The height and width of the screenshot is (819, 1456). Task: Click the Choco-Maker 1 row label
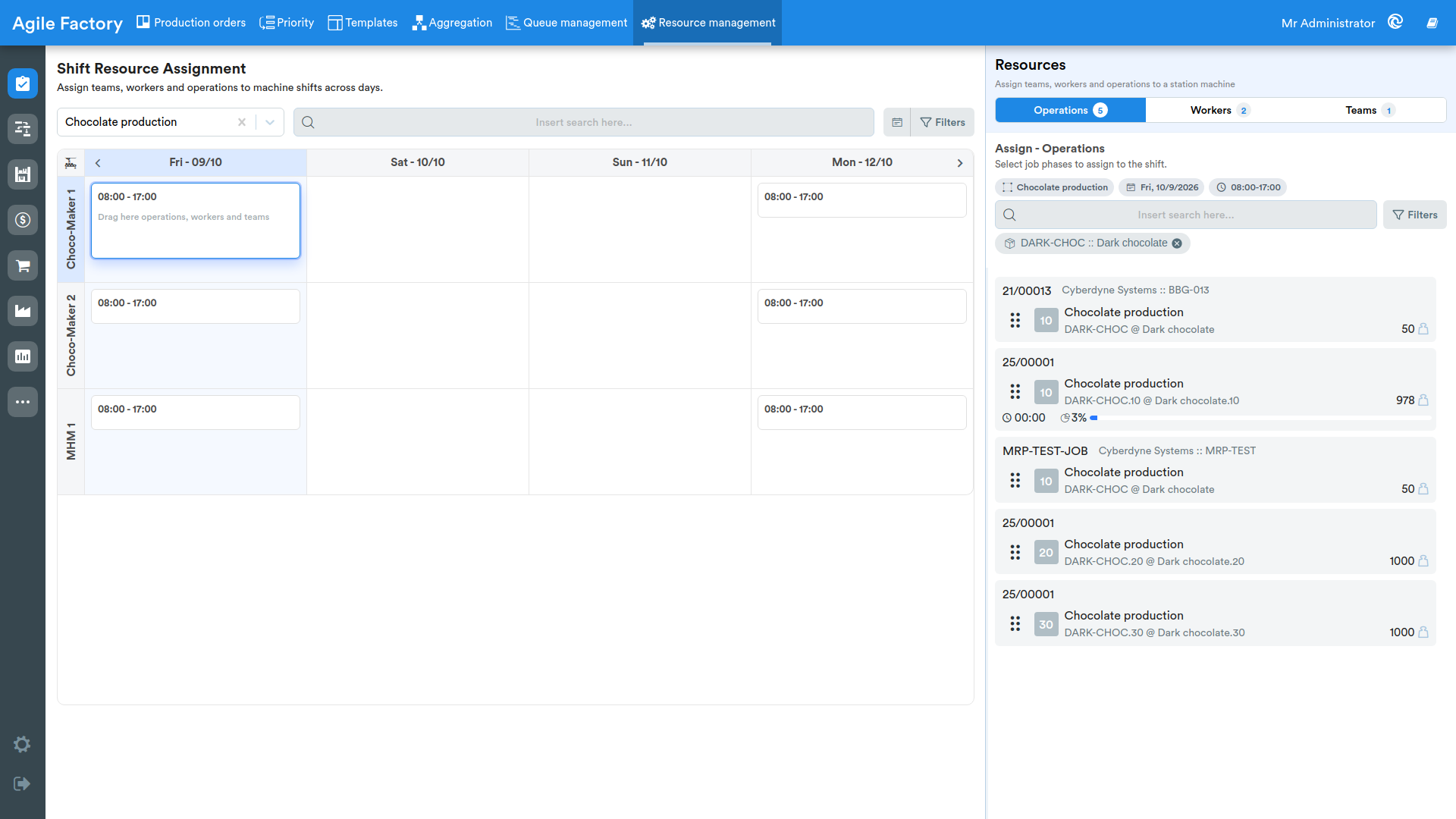point(71,229)
